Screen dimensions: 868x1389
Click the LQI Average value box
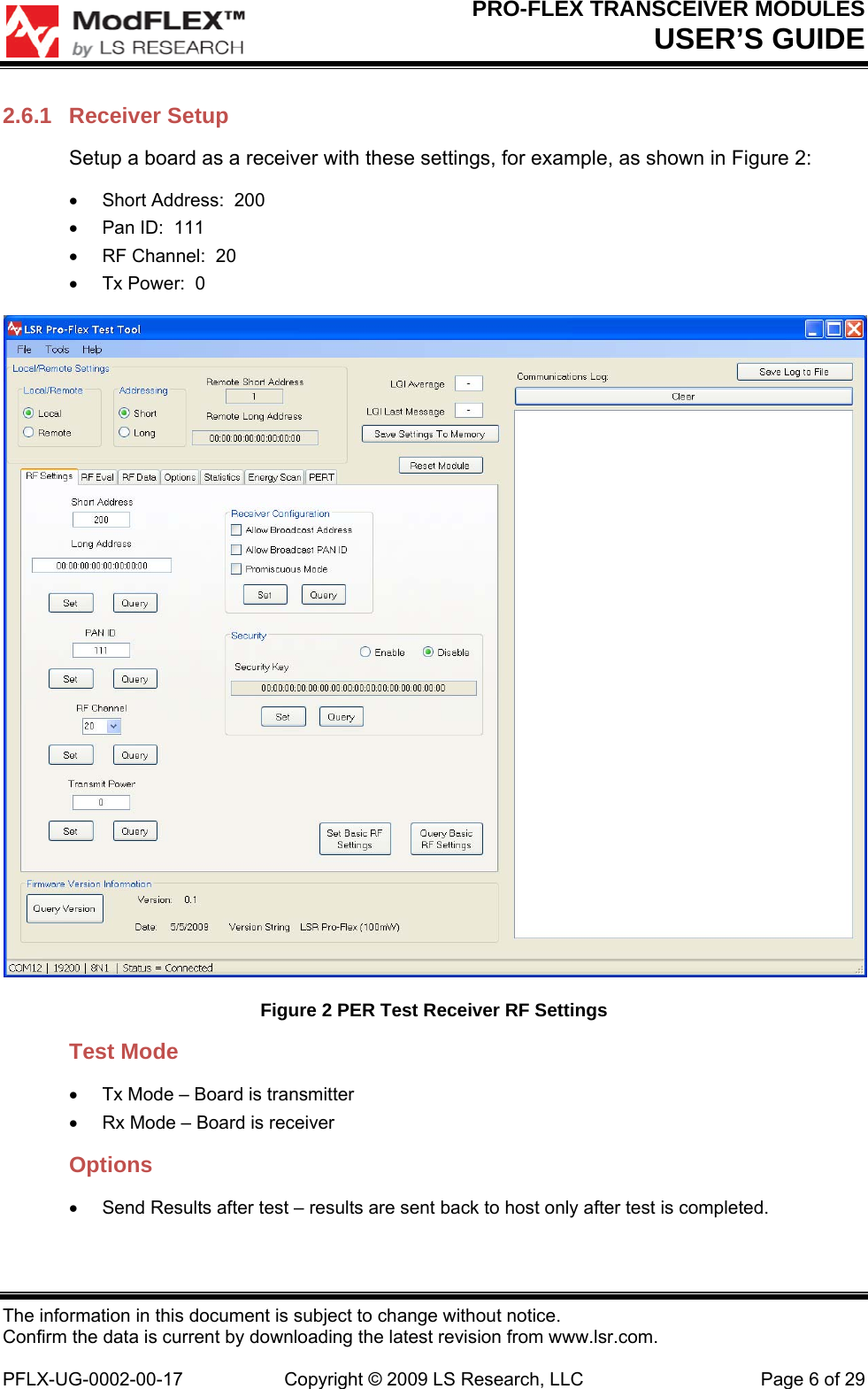[x=469, y=383]
